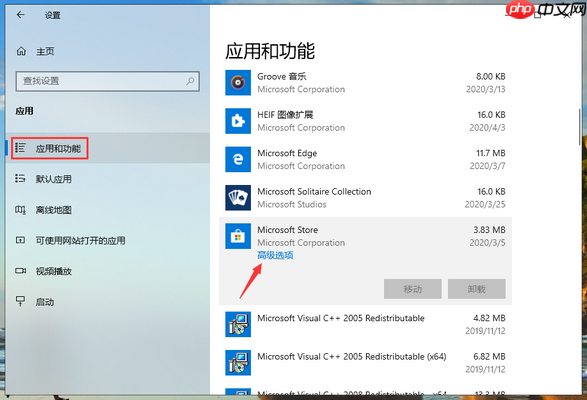Open 应用和功能 in the sidebar
This screenshot has height=400, width=587.
click(x=58, y=149)
